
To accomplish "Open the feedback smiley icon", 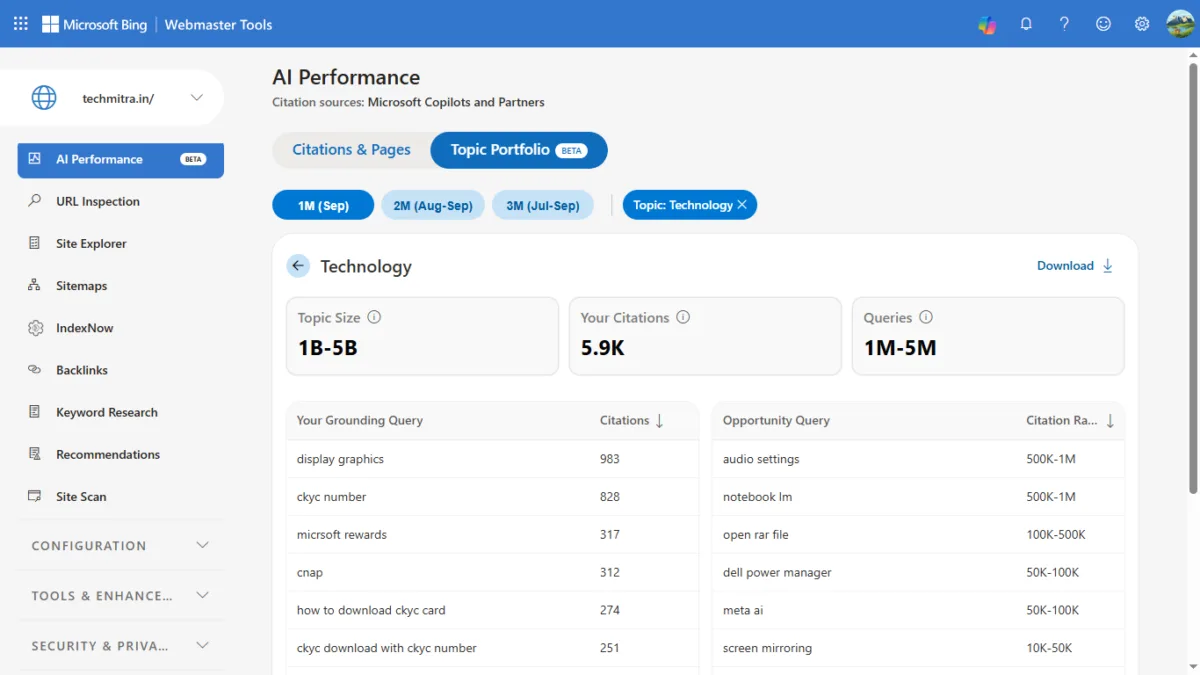I will tap(1103, 24).
